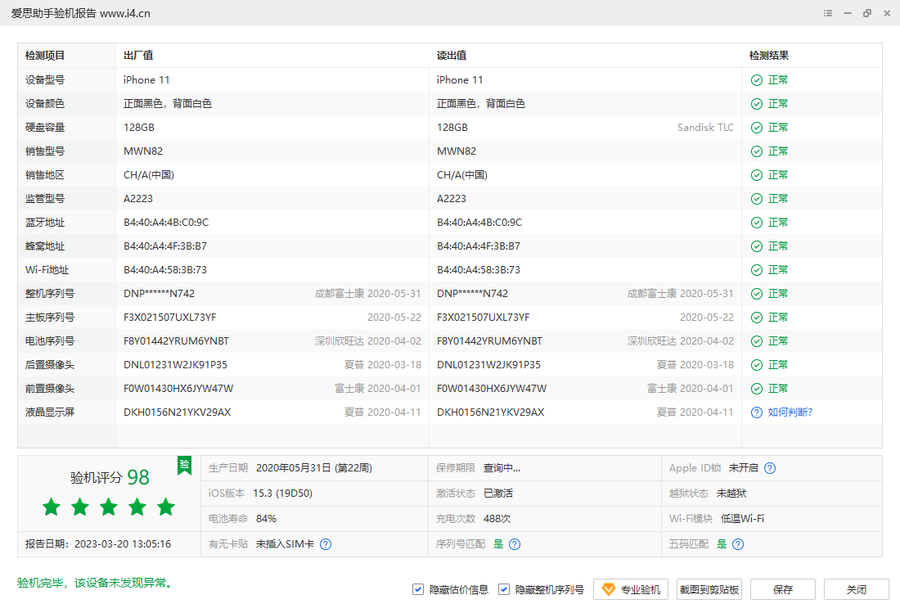The width and height of the screenshot is (900, 613).
Task: Click help icon beside 未插入SIM卡
Action: (325, 544)
